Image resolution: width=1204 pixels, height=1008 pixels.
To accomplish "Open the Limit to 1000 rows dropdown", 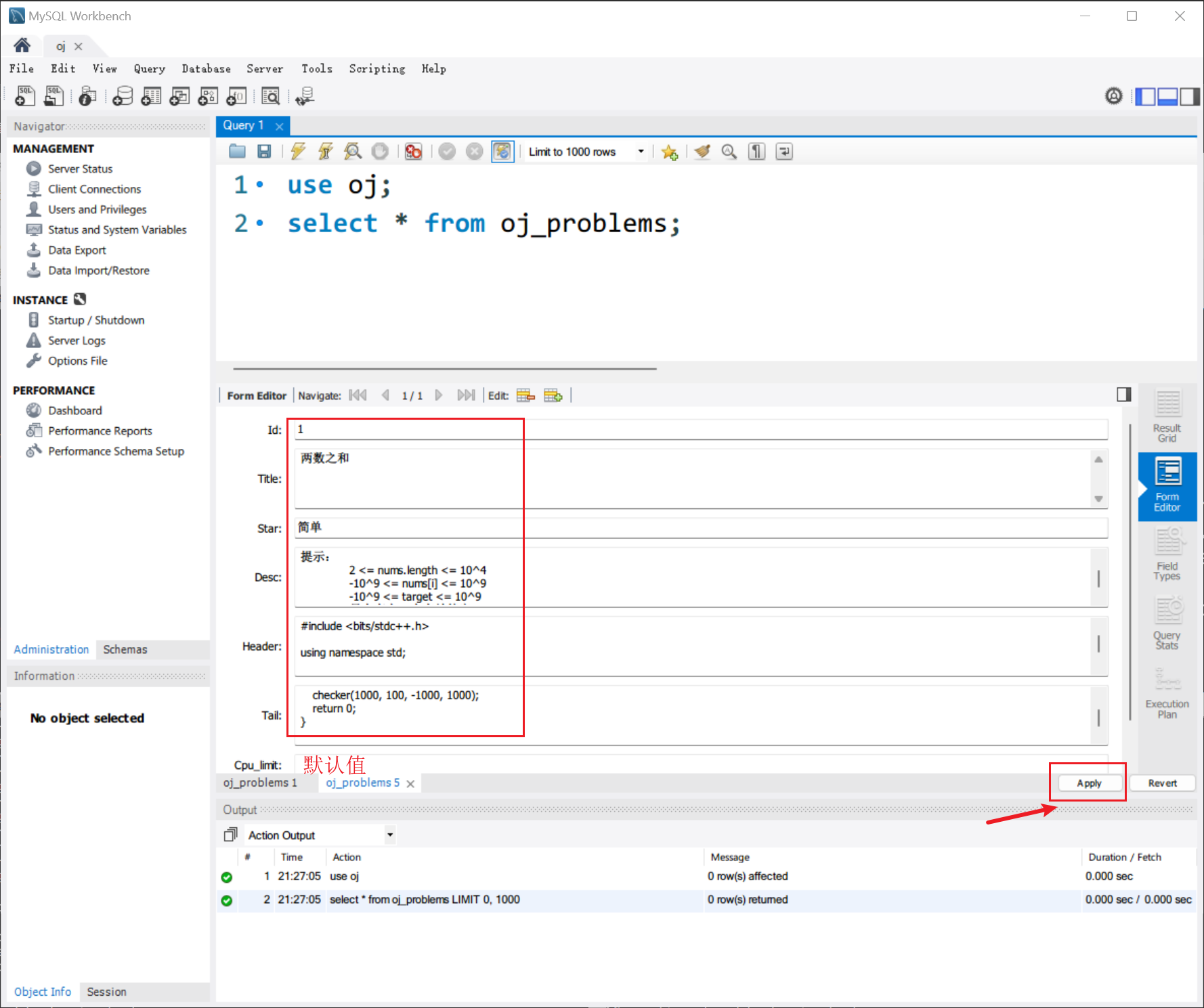I will coord(640,152).
